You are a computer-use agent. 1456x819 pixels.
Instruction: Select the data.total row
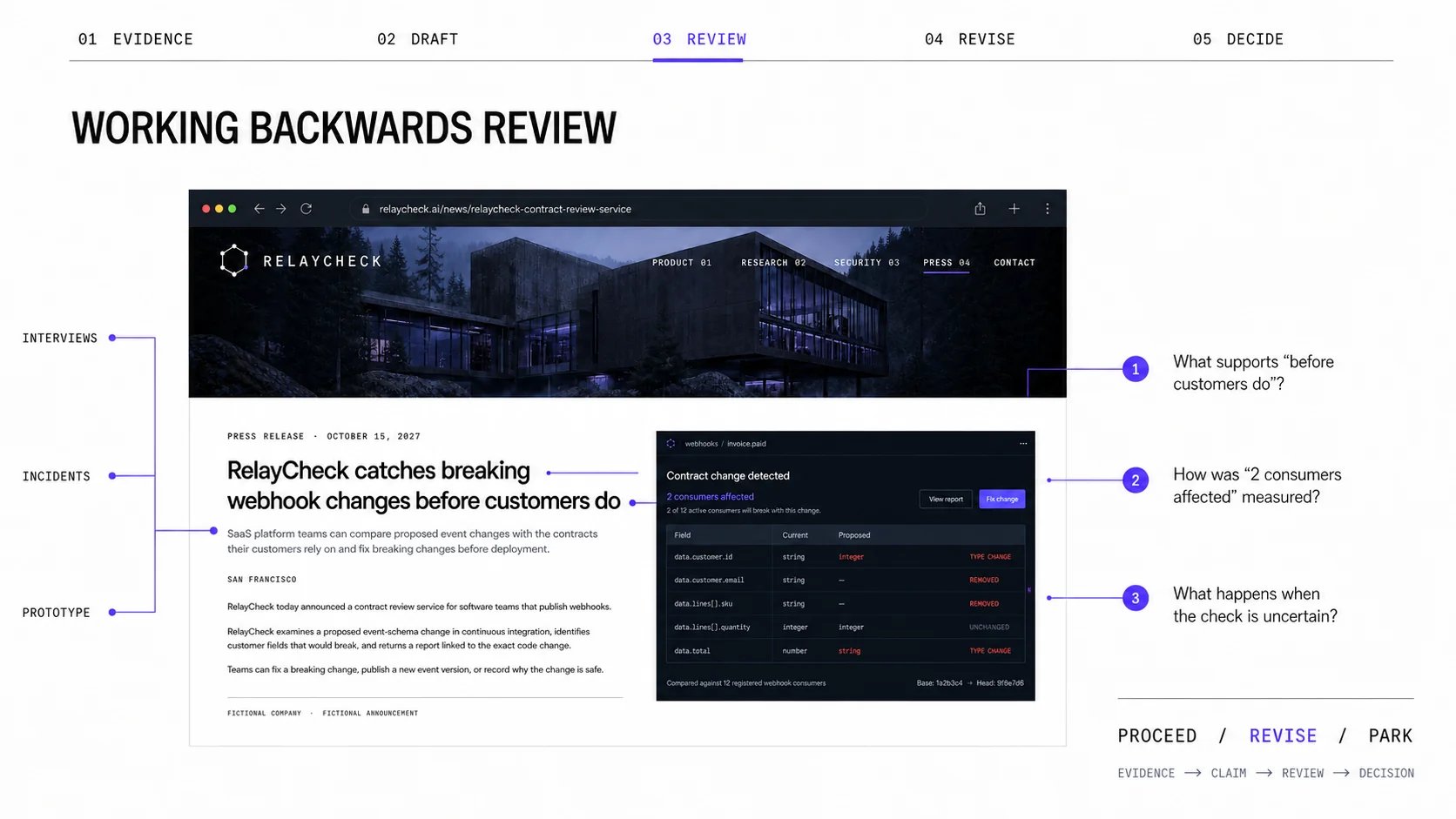point(846,651)
